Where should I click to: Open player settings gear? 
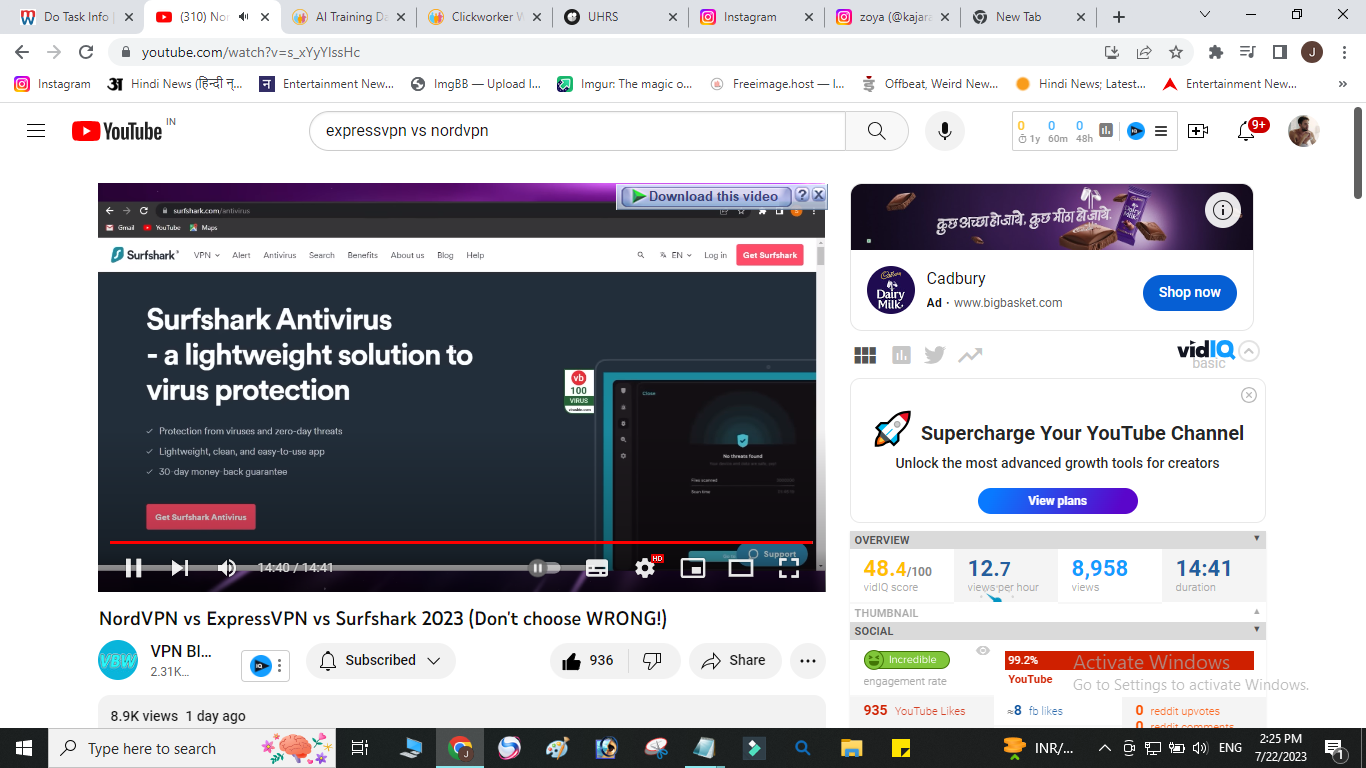click(x=646, y=567)
